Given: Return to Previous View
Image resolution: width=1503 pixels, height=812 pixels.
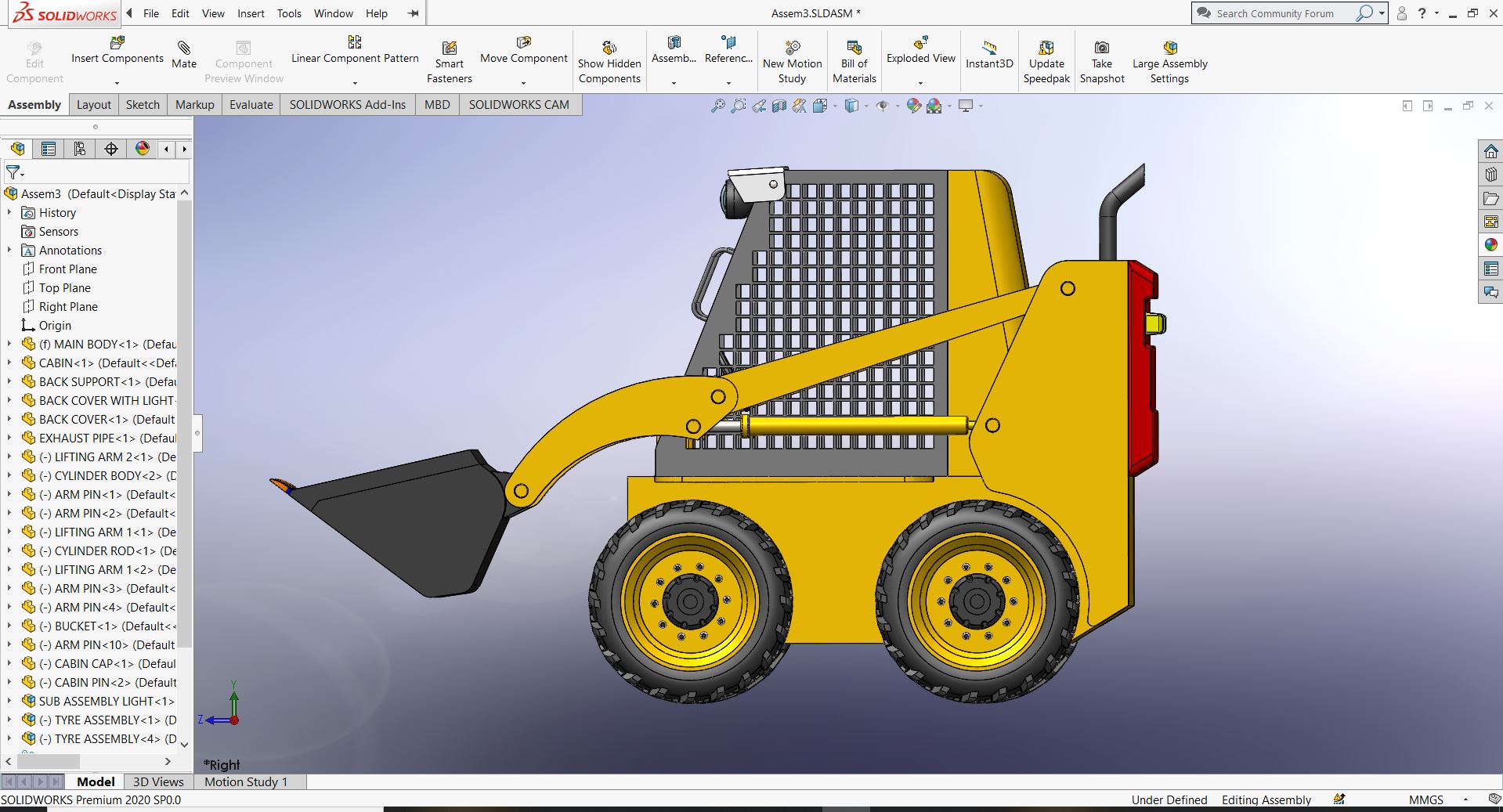Looking at the screenshot, I should [x=759, y=106].
